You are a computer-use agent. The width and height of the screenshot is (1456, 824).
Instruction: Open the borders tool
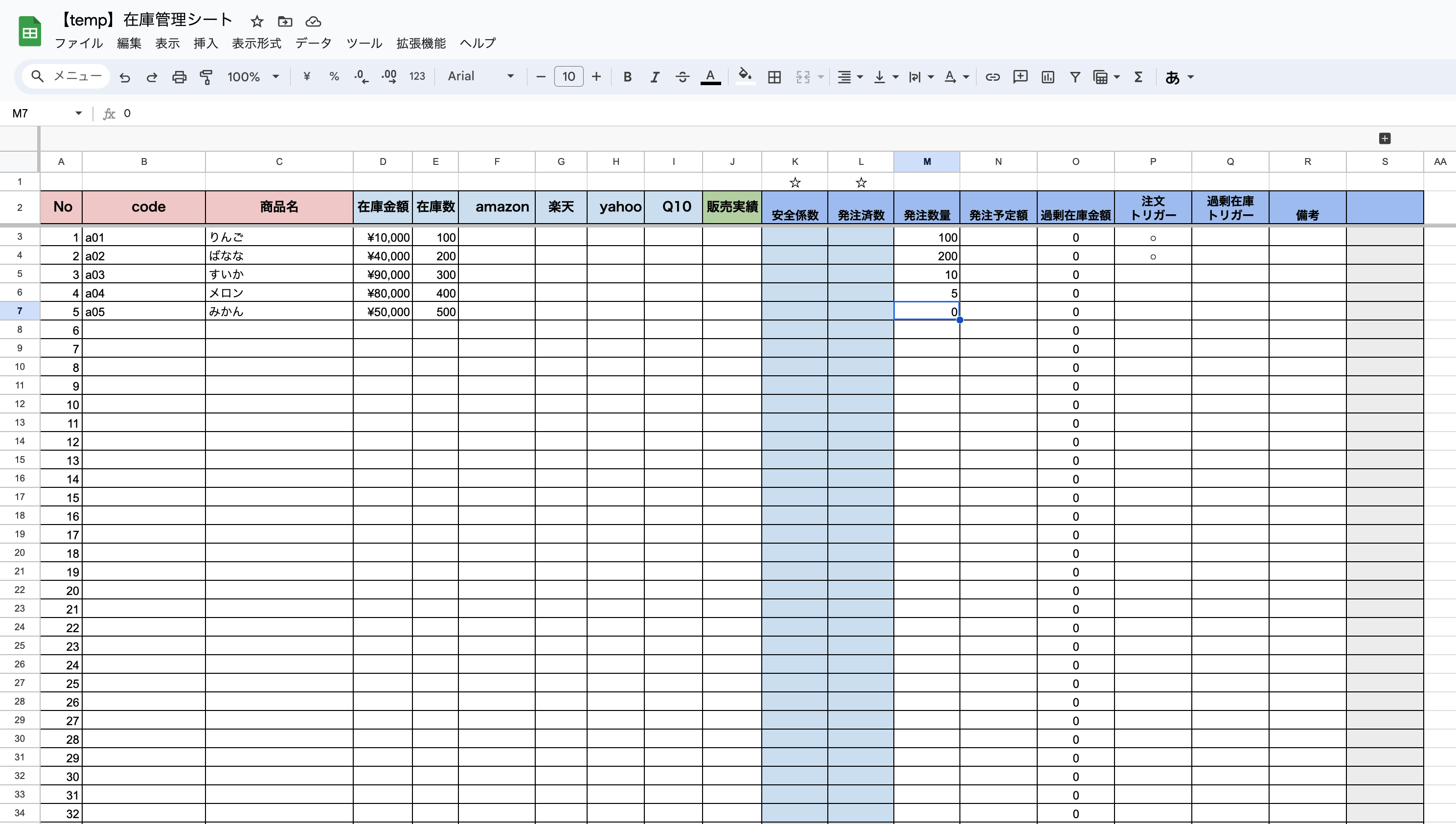[774, 77]
